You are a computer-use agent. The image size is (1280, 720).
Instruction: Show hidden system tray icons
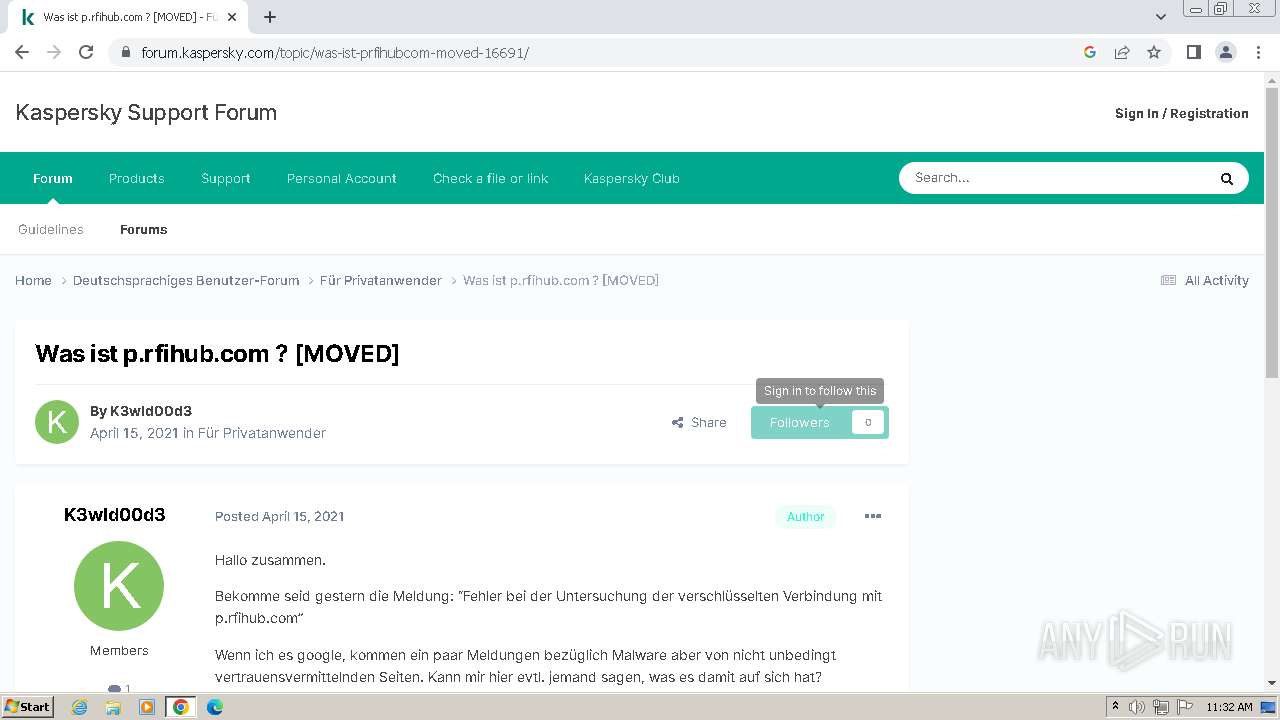pyautogui.click(x=1115, y=707)
